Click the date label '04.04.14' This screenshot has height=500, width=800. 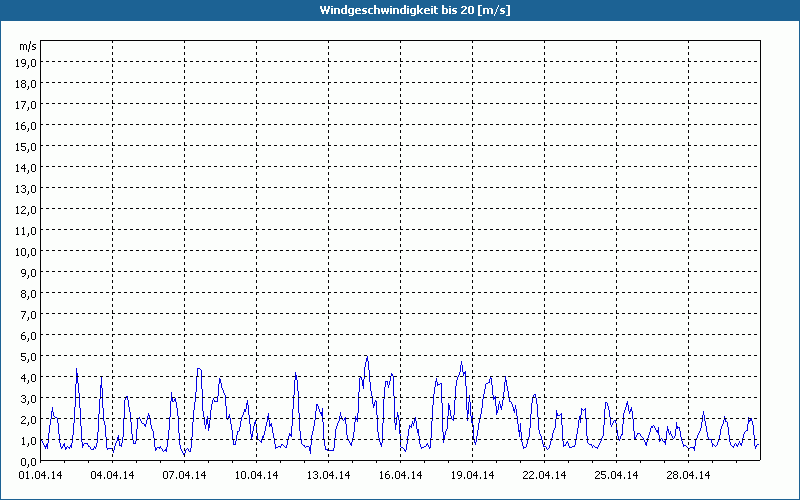tap(113, 476)
